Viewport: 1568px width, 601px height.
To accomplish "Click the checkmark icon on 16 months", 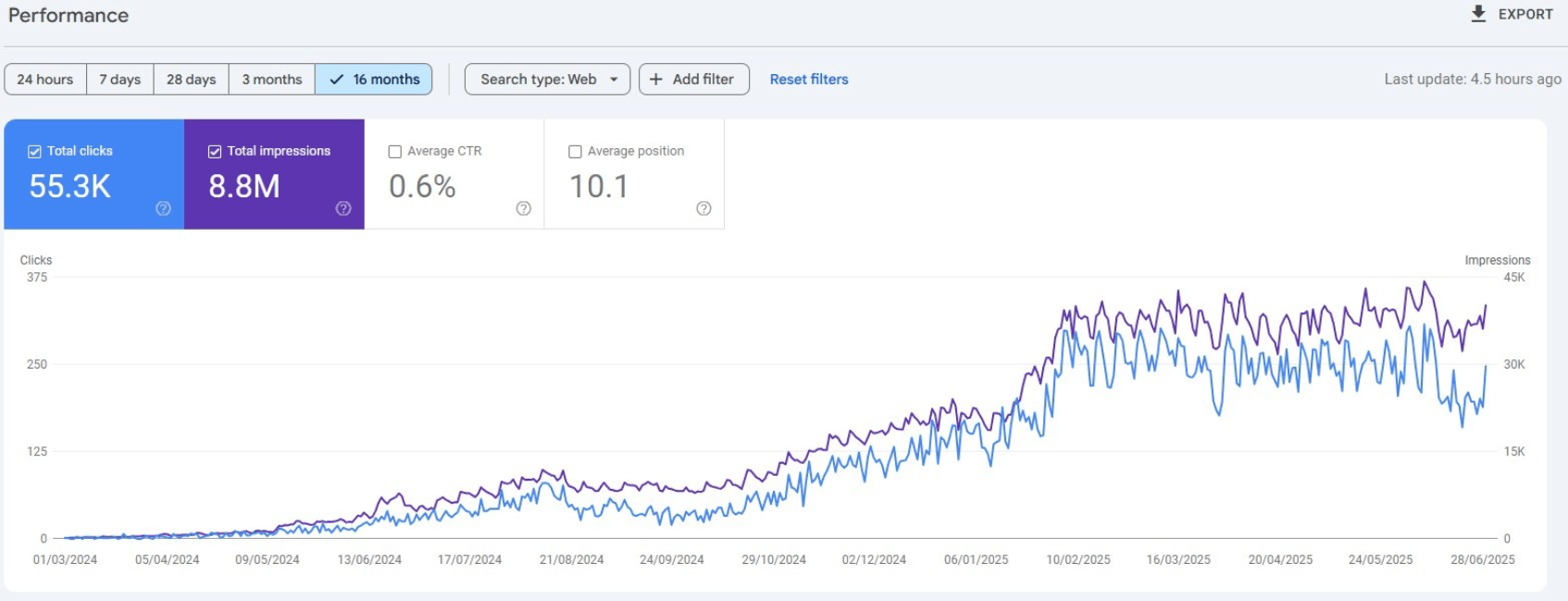I will click(336, 80).
